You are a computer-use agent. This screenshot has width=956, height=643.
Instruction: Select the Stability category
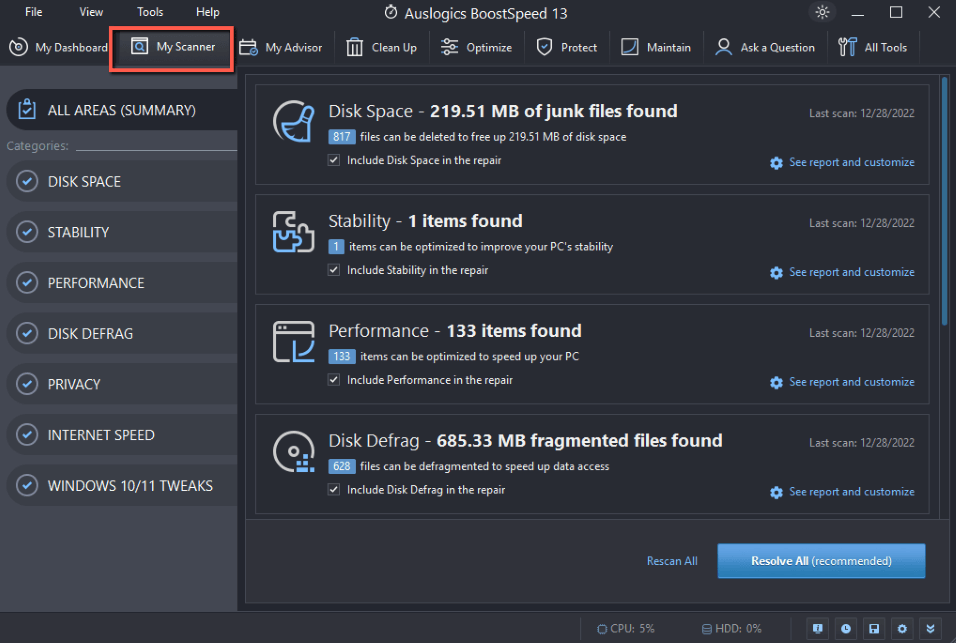pos(122,232)
